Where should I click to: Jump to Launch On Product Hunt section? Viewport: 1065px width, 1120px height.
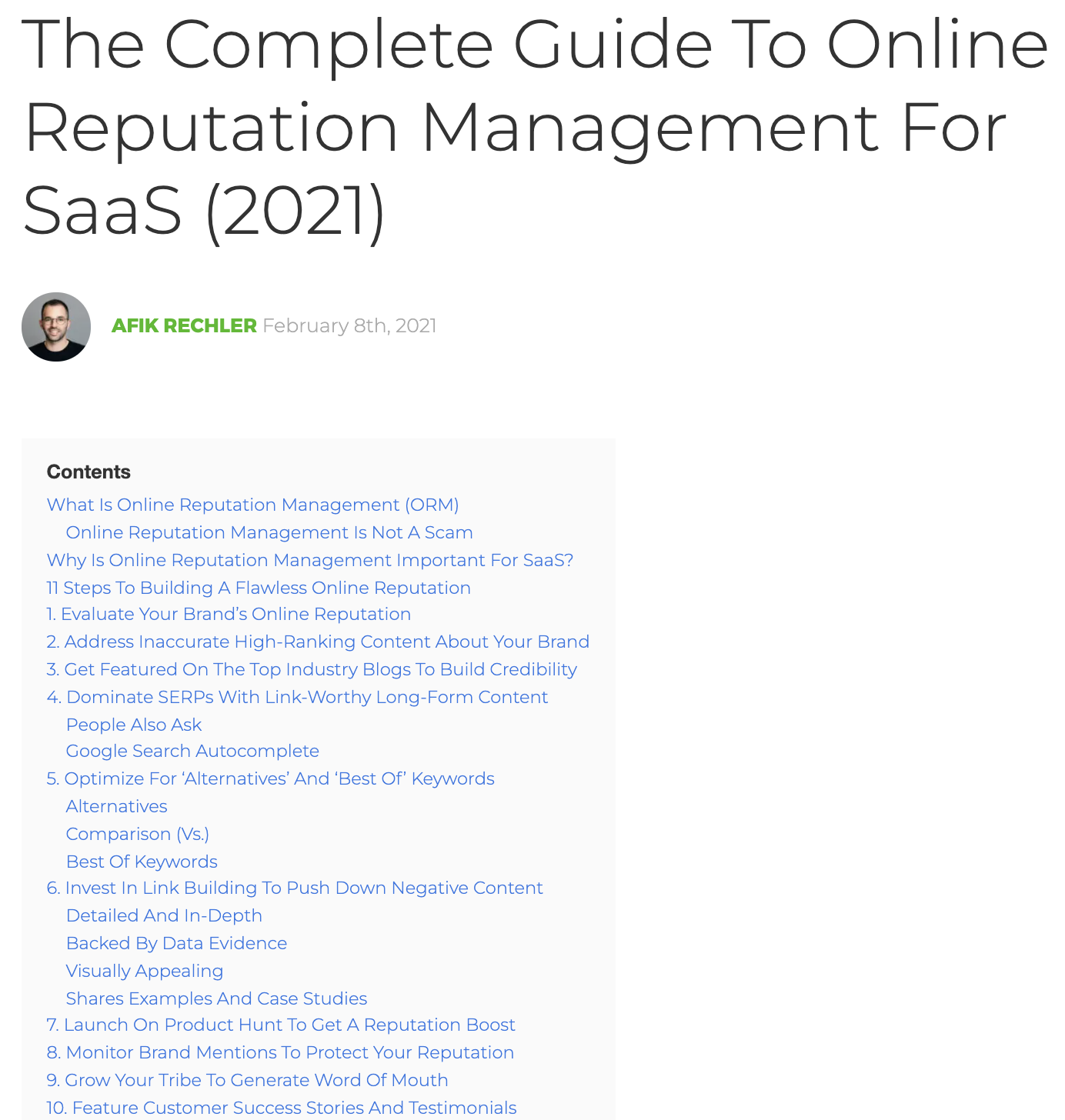click(281, 1025)
